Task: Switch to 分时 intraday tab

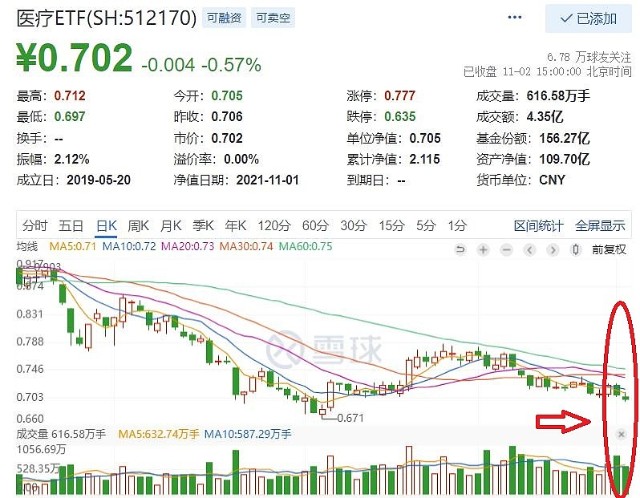Action: point(35,225)
